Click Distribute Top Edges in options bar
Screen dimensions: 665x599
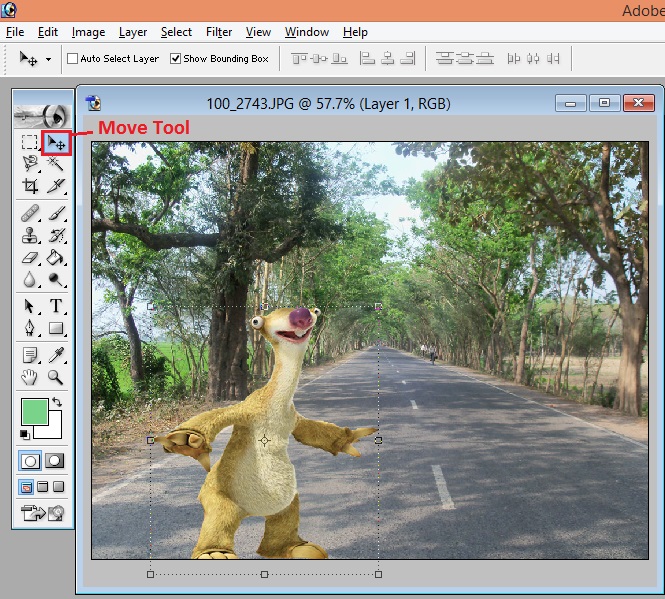click(444, 58)
